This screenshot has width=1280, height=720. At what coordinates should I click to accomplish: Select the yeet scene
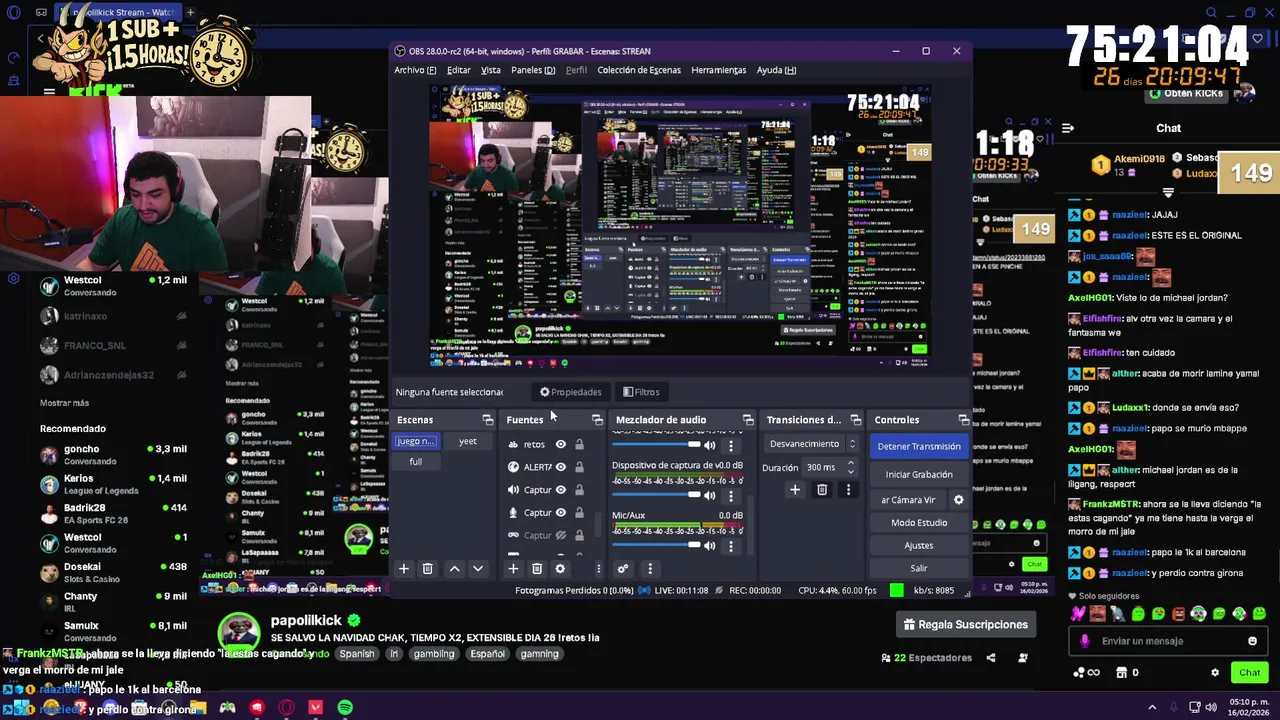pyautogui.click(x=467, y=441)
